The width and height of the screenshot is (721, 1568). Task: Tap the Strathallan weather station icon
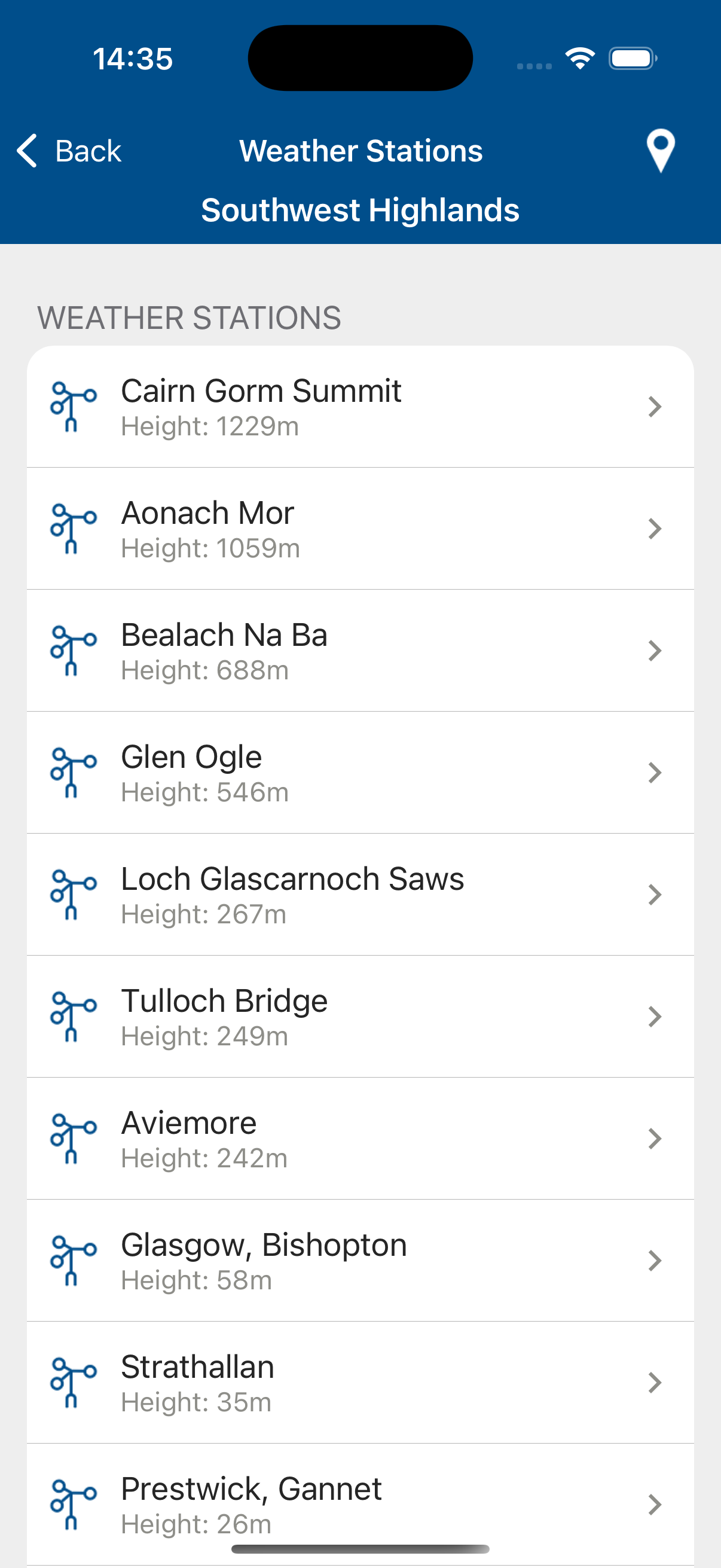(73, 1383)
